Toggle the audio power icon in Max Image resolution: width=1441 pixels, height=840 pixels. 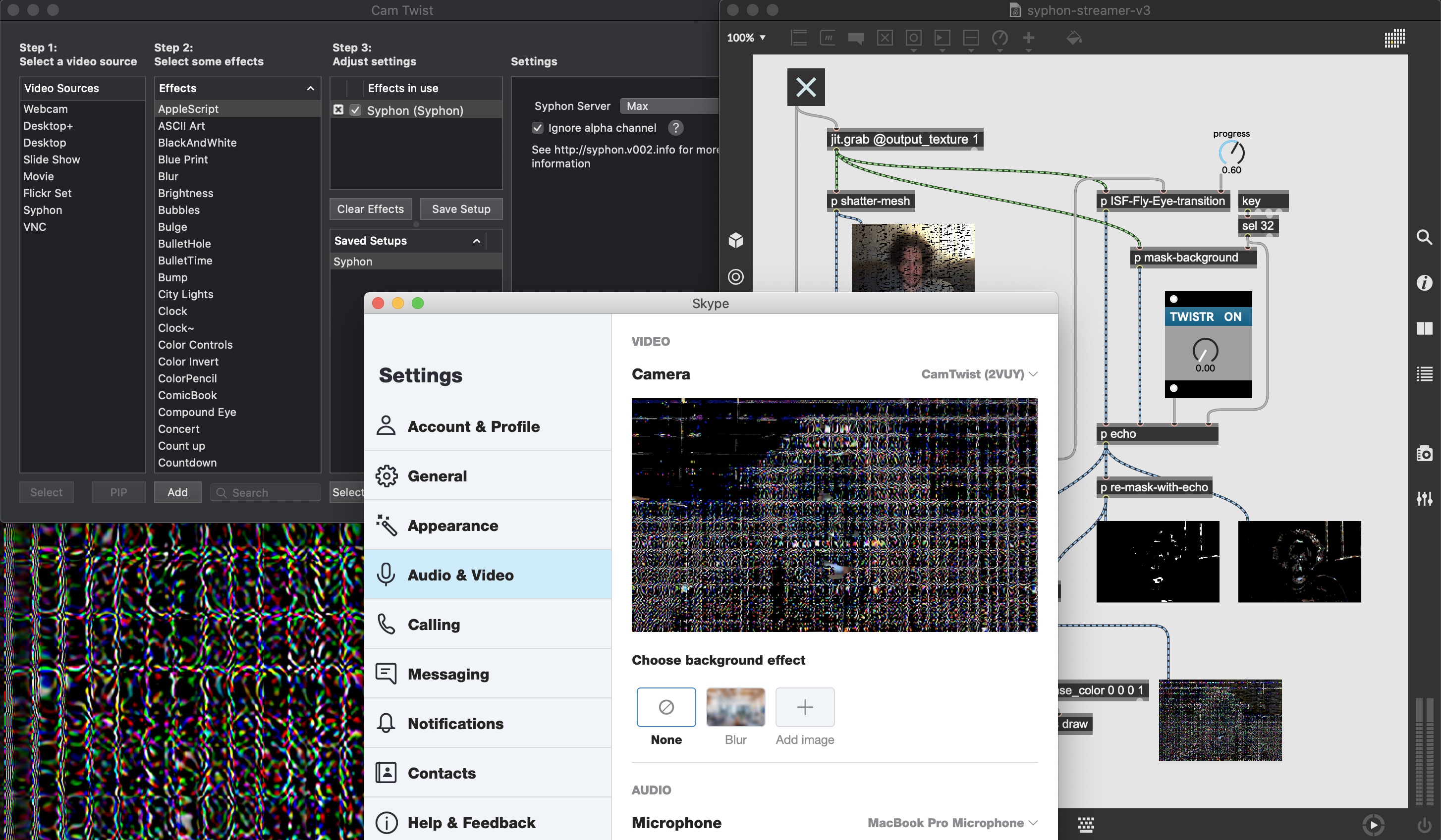1424,825
